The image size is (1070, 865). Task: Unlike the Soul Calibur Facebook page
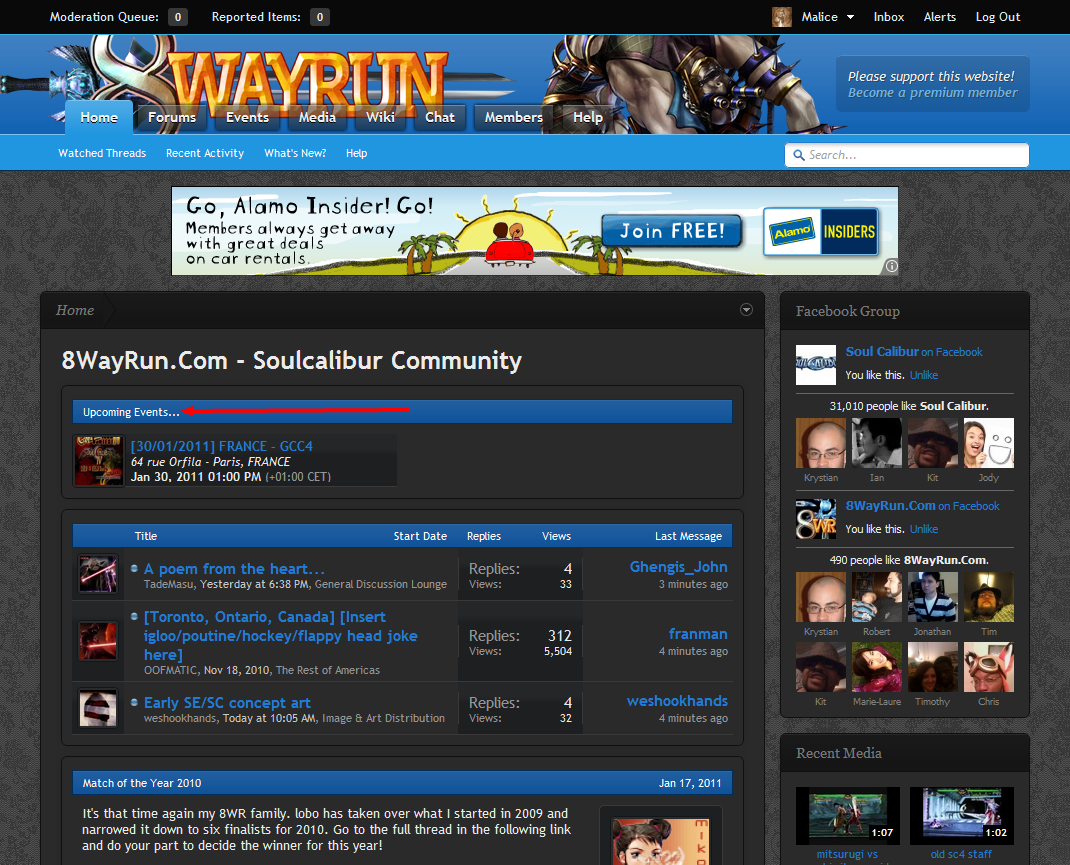[924, 375]
